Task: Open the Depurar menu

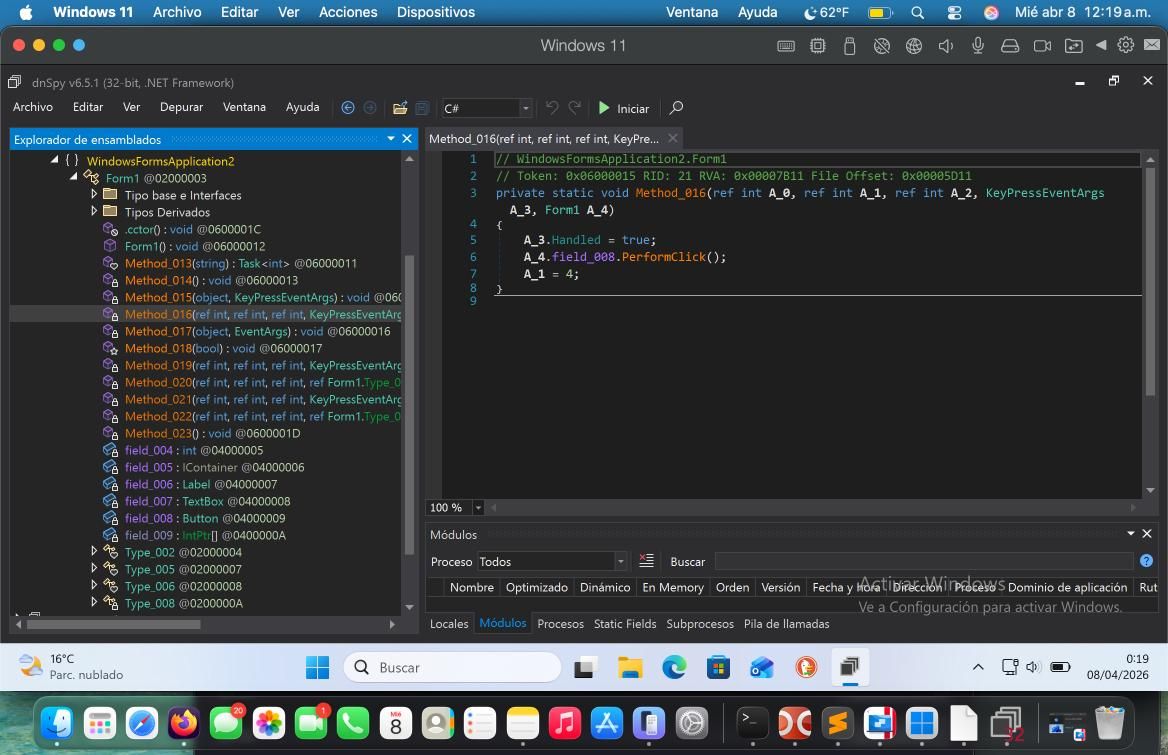Action: point(181,107)
